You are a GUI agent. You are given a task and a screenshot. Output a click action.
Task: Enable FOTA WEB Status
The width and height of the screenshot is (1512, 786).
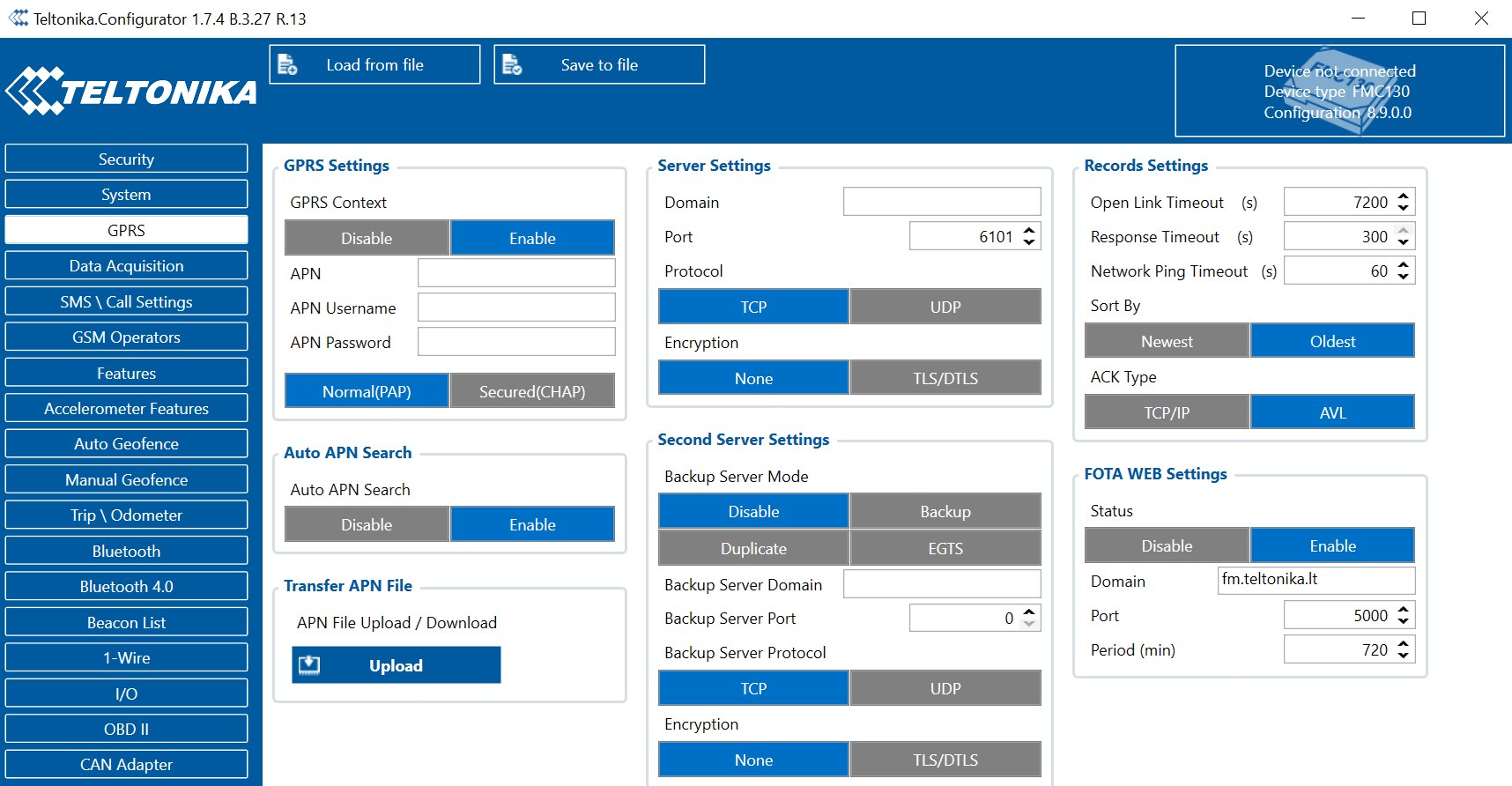click(1332, 545)
